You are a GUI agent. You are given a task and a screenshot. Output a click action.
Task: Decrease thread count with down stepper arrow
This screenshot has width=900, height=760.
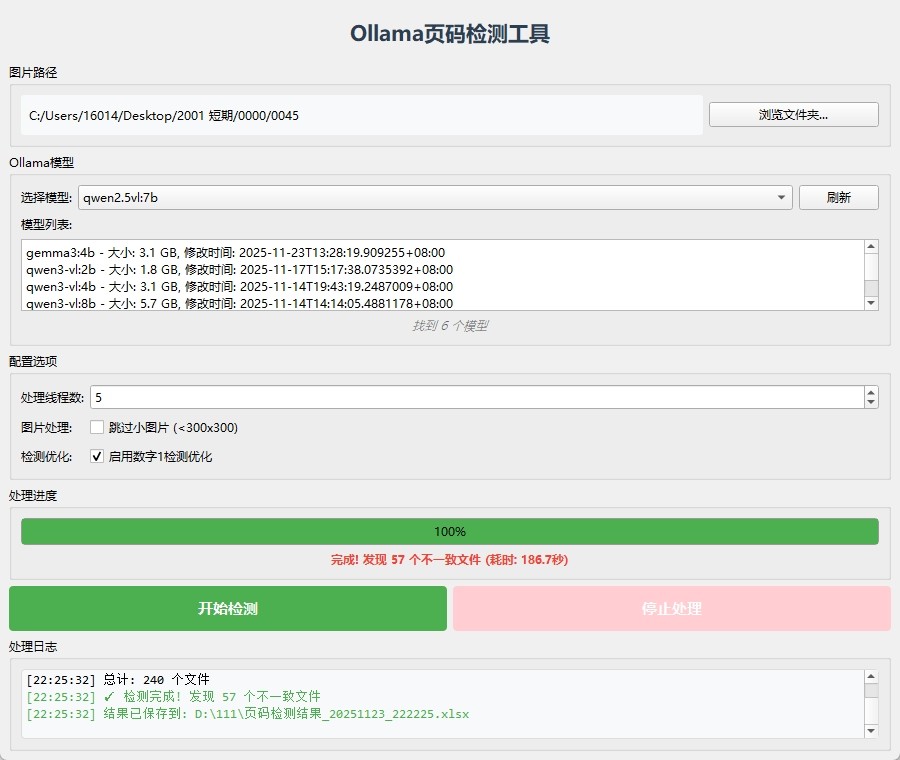pyautogui.click(x=871, y=402)
